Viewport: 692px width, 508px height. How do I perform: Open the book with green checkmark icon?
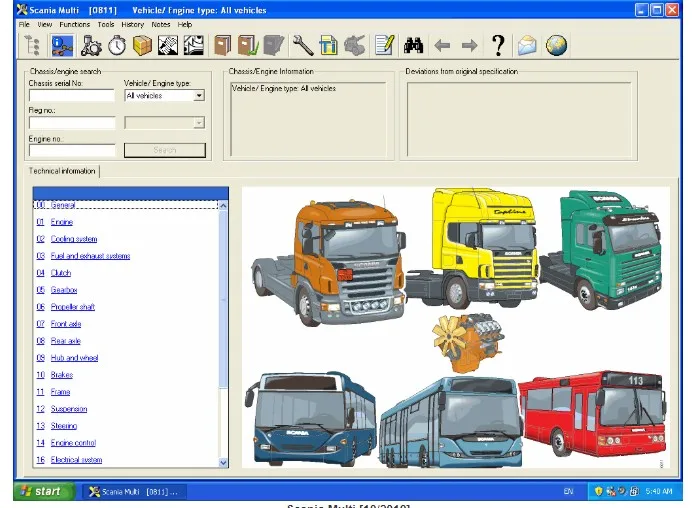pos(248,45)
